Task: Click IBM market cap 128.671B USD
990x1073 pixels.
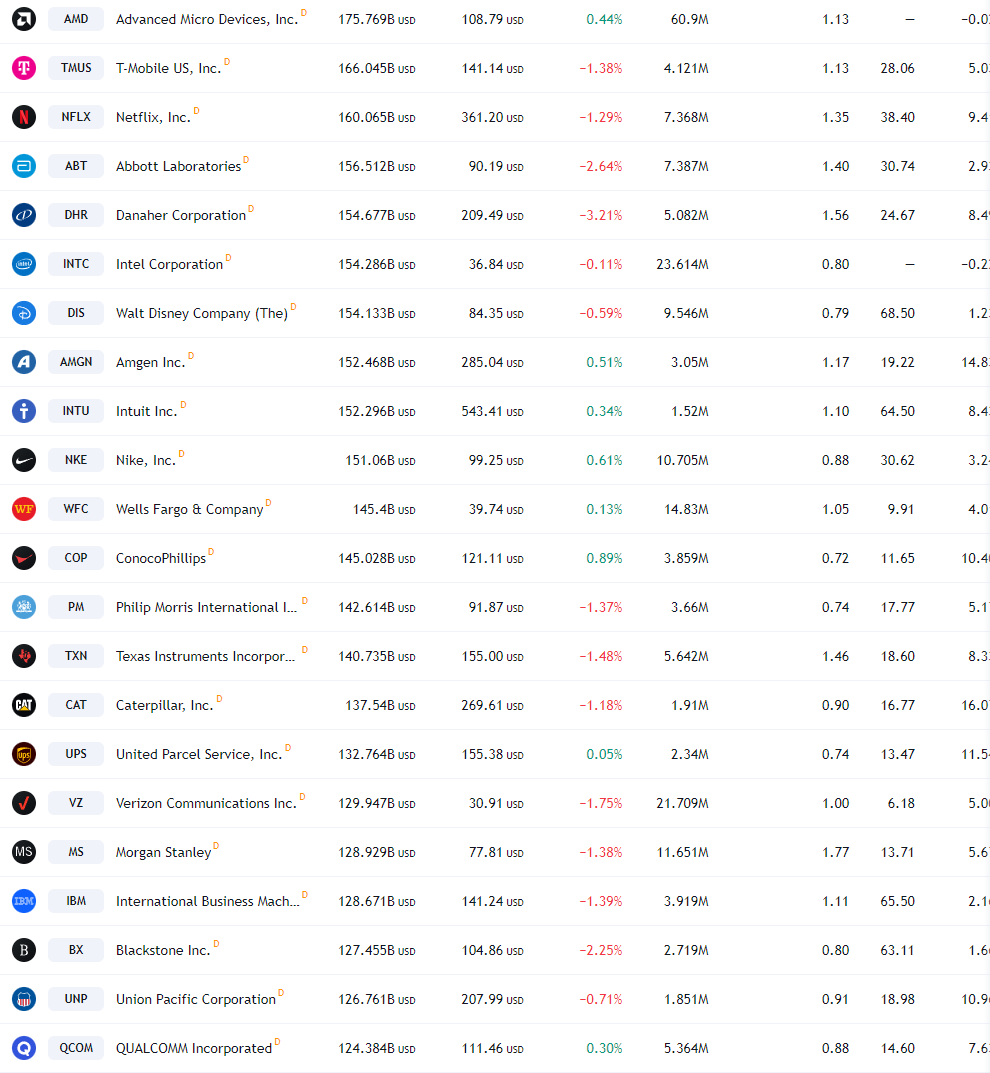Action: (x=377, y=901)
